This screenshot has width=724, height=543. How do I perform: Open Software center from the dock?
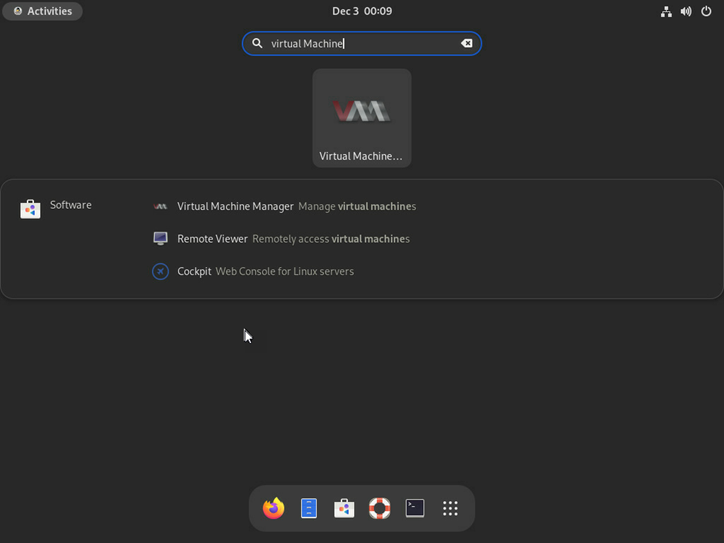pos(344,508)
